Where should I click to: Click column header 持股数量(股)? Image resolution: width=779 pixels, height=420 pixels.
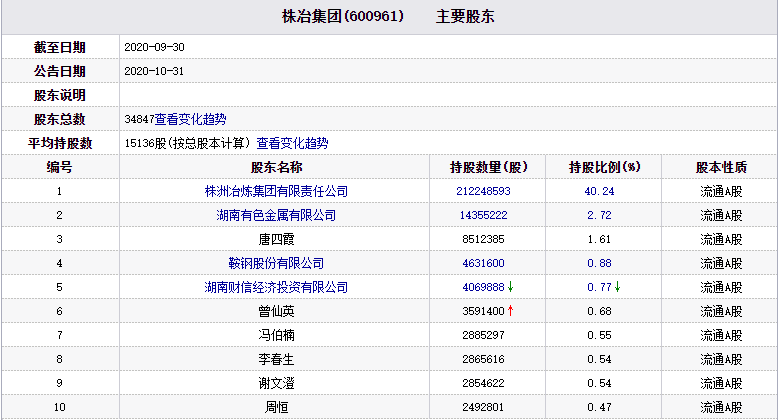tap(488, 167)
